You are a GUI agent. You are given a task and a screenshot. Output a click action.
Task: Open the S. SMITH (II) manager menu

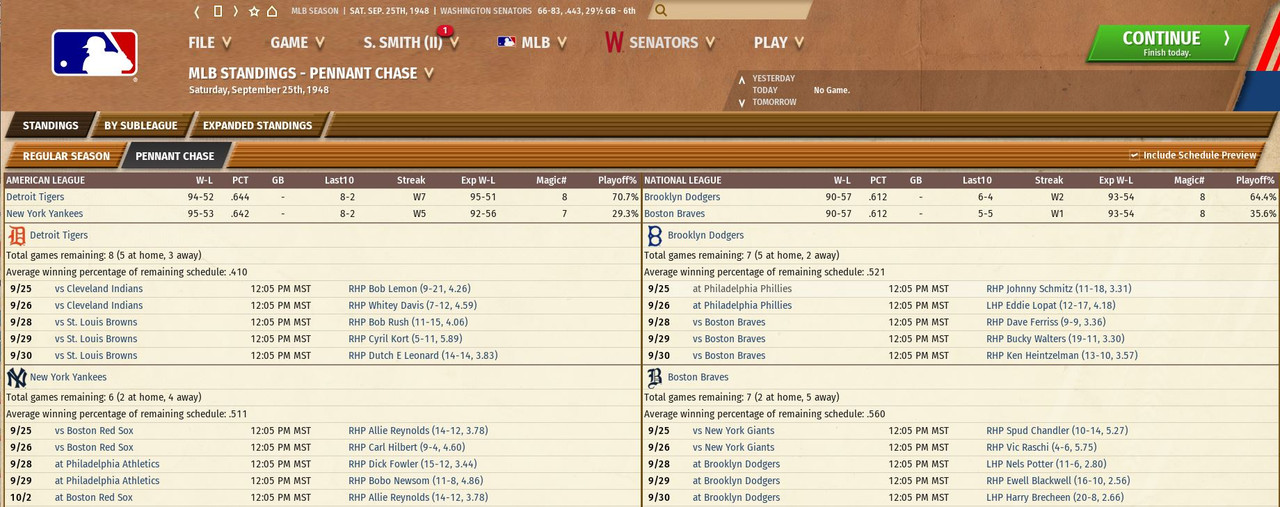point(411,42)
